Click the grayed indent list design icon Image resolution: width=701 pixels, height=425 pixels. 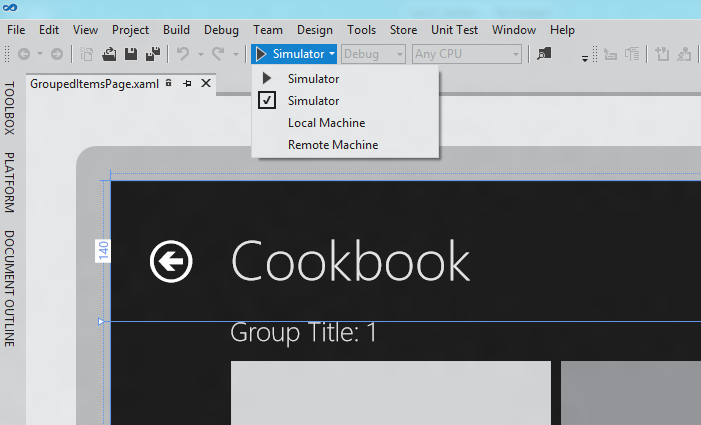(632, 55)
